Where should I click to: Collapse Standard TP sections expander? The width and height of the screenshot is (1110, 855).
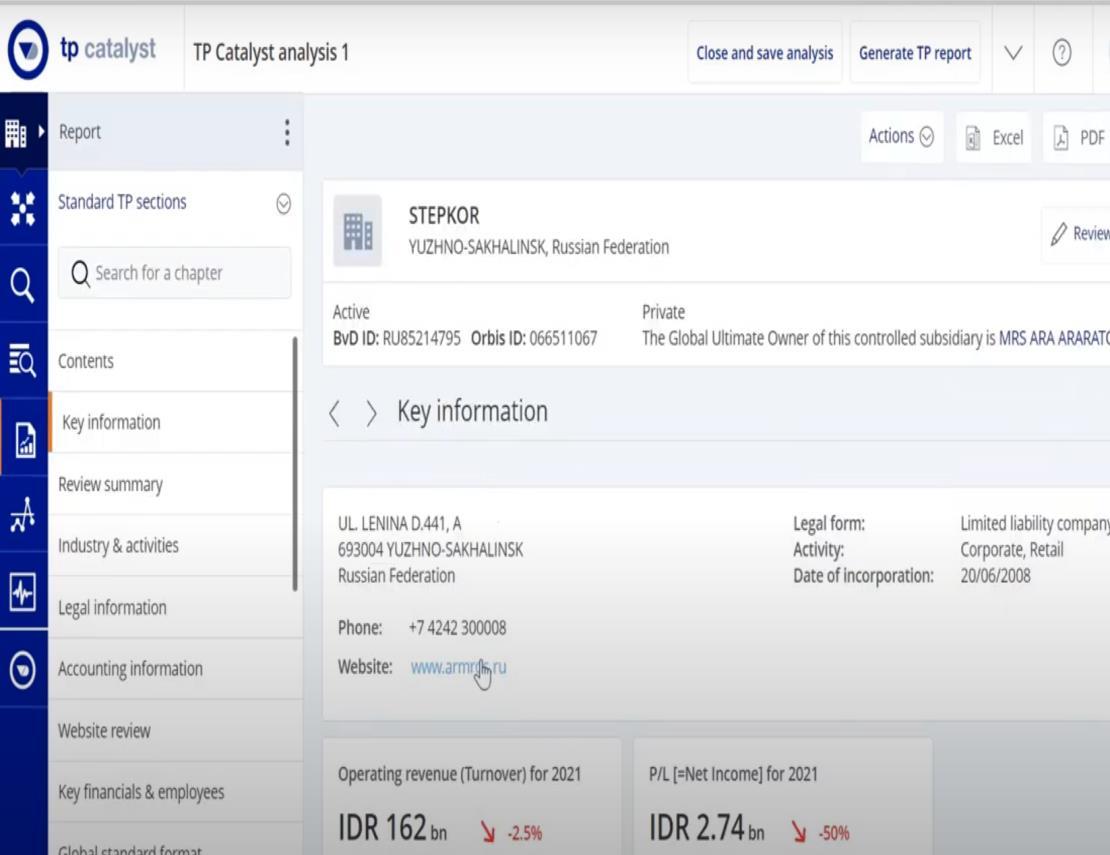[x=283, y=204]
